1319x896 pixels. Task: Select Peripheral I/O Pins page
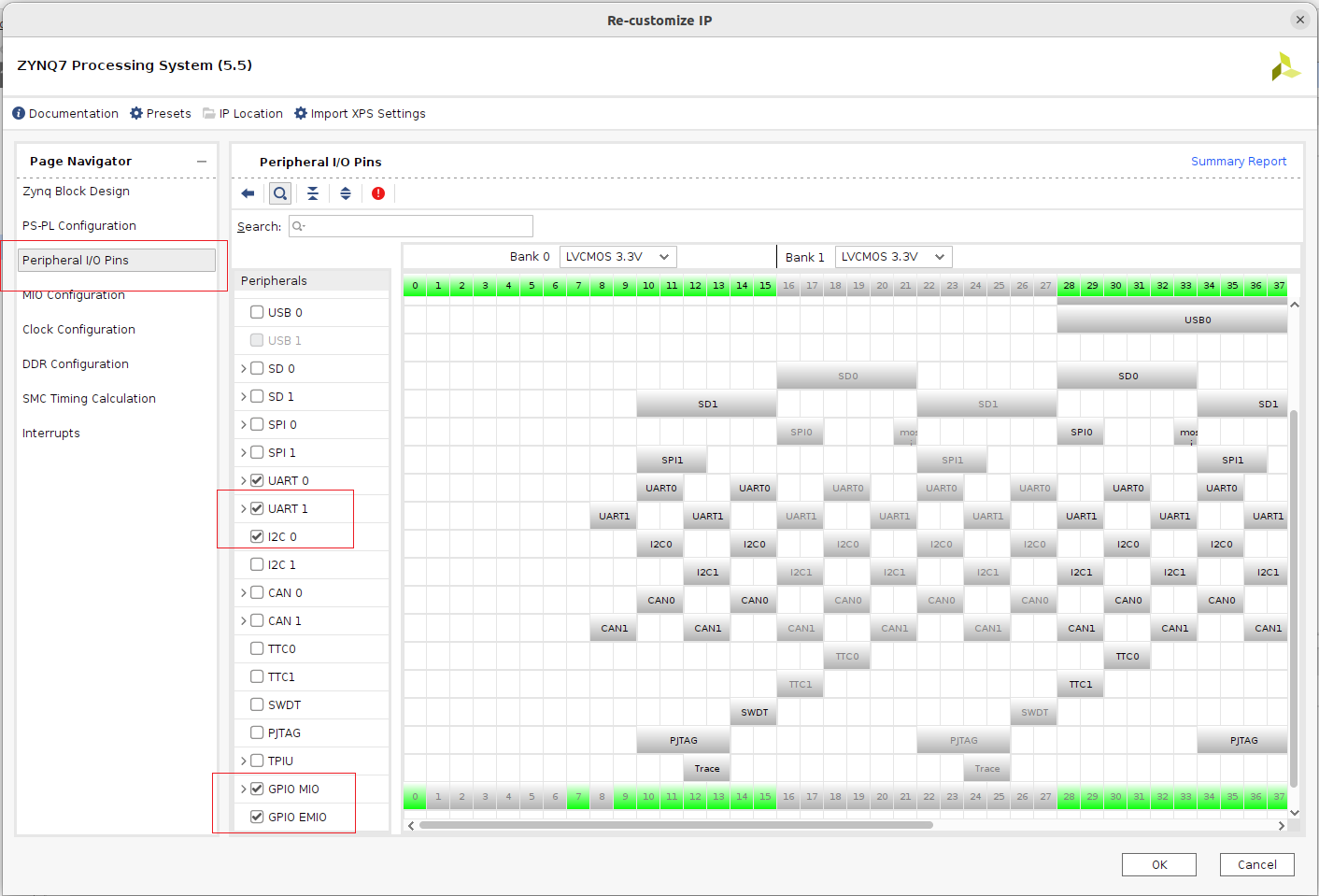(x=117, y=260)
